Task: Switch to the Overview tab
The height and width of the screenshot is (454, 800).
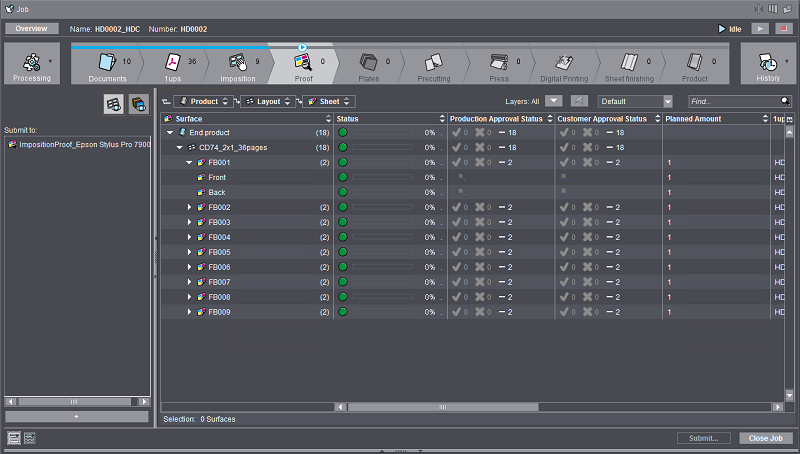Action: click(32, 29)
